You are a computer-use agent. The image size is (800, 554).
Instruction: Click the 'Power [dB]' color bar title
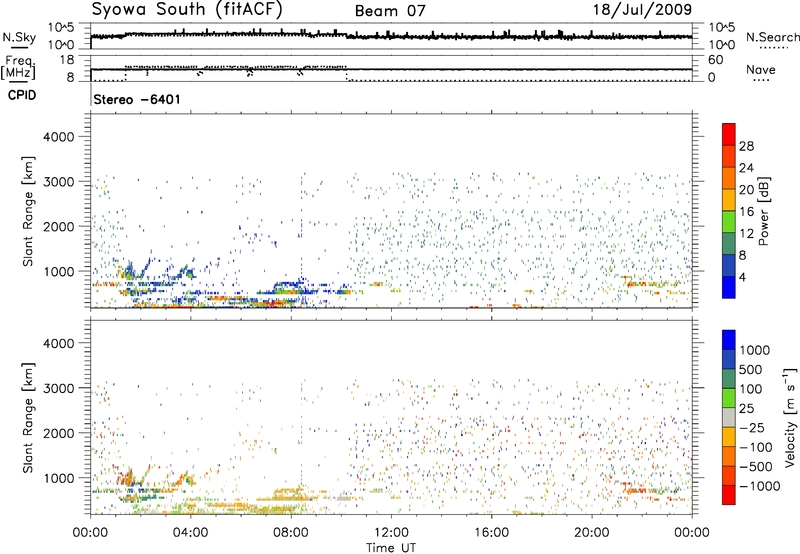click(x=764, y=211)
